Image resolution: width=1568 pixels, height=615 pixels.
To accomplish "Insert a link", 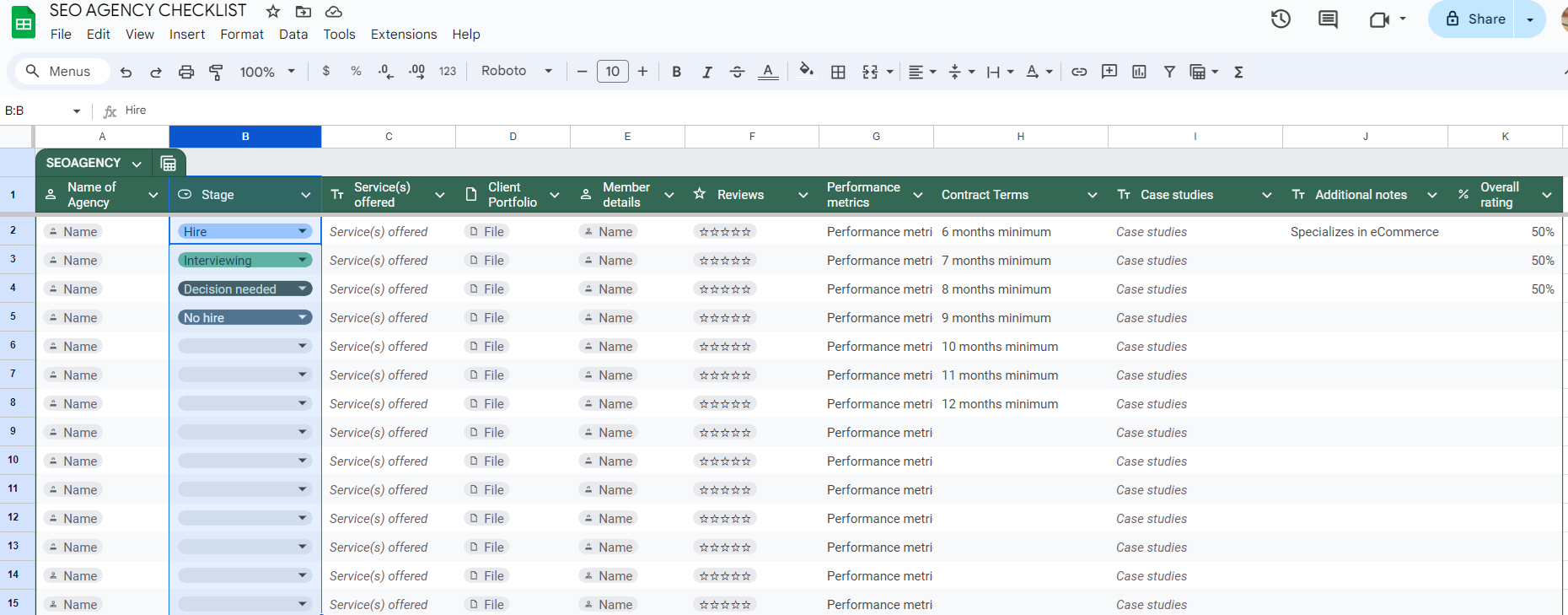I will (x=1079, y=72).
